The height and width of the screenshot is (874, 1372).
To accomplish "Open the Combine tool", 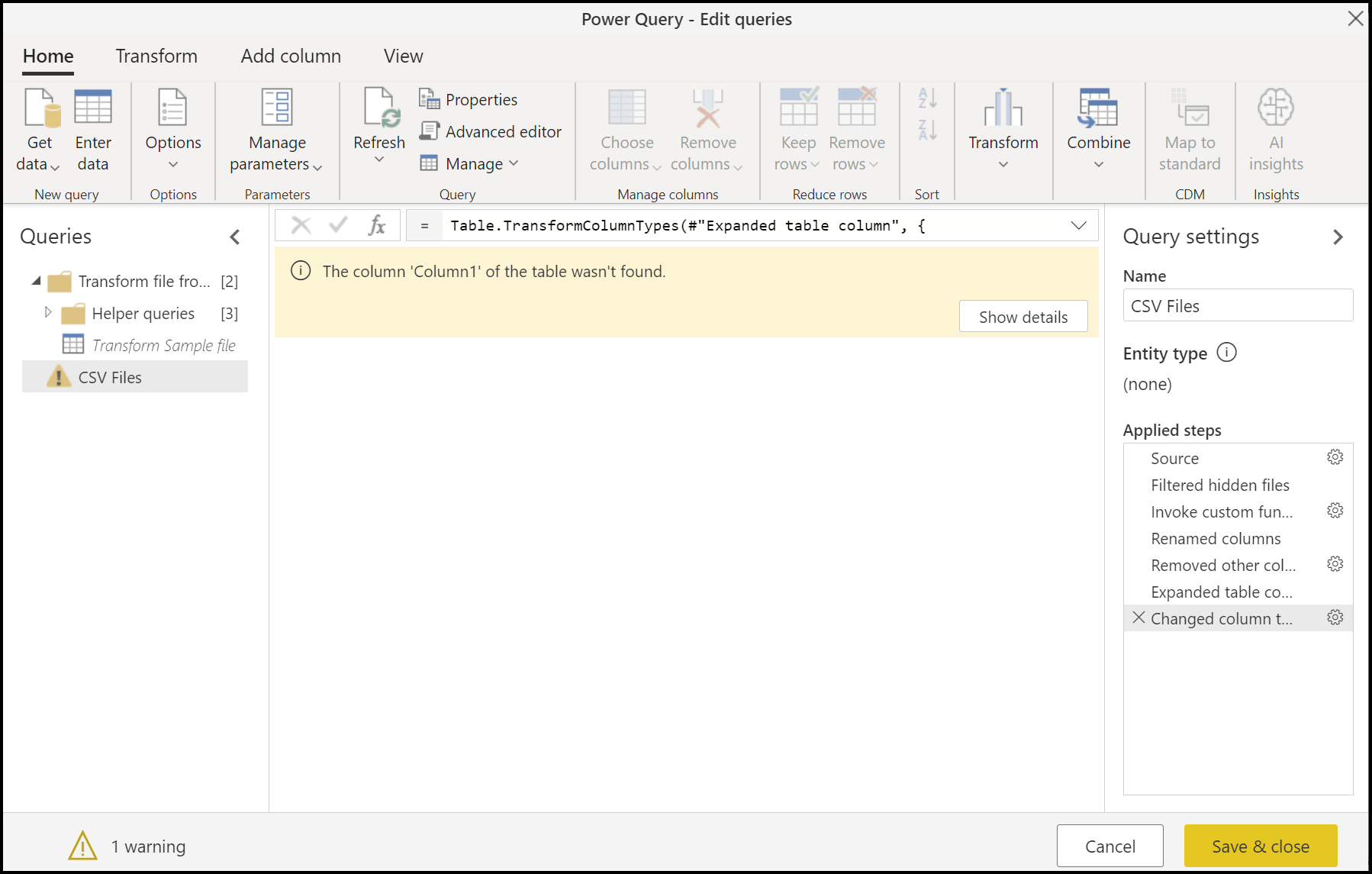I will coord(1098,130).
